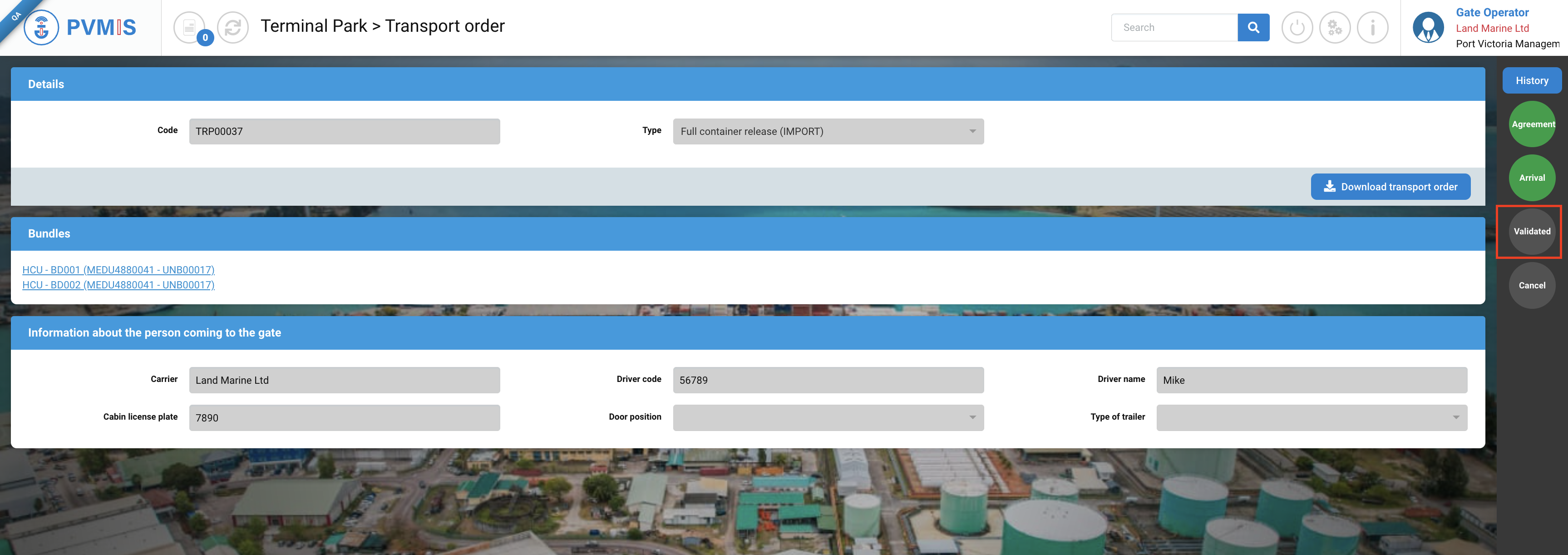Click into the Search input field
The width and height of the screenshot is (1568, 555).
pos(1174,27)
